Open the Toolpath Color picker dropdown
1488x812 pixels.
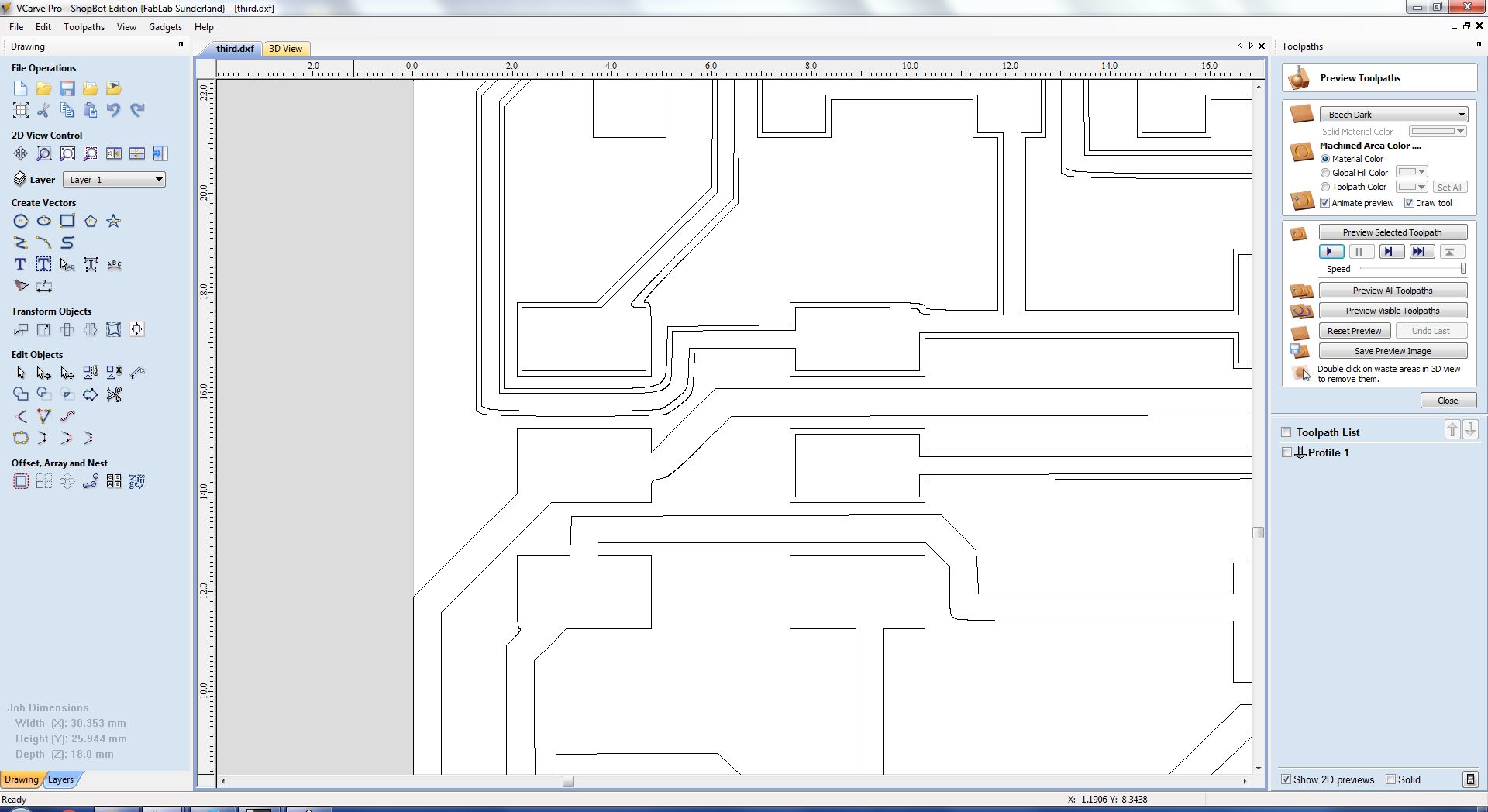(1411, 187)
